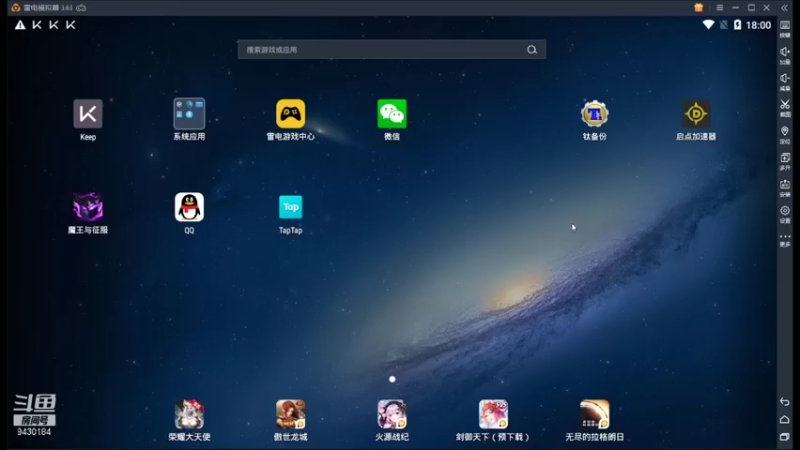This screenshot has width=800, height=450.
Task: Click the Wi-Fi status icon
Action: (x=708, y=24)
